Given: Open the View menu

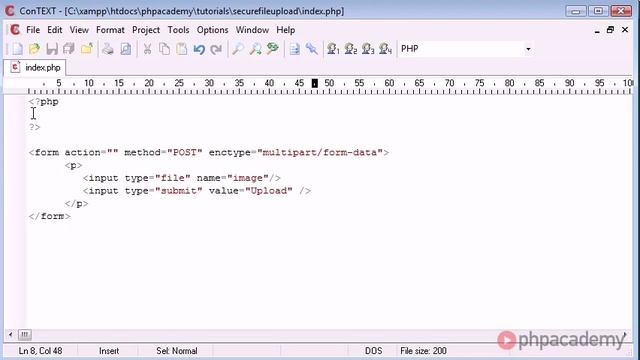Looking at the screenshot, I should [79, 30].
